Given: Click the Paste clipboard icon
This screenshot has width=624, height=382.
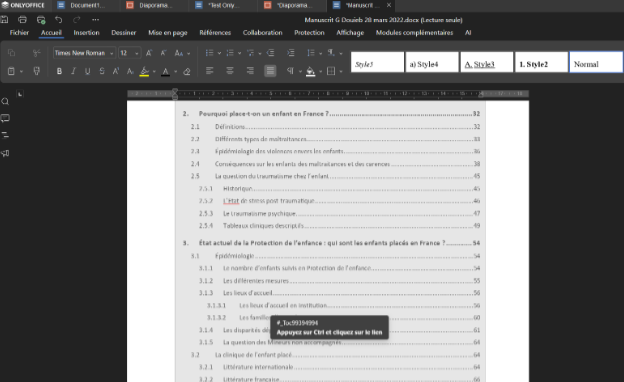Looking at the screenshot, I should tap(11, 71).
